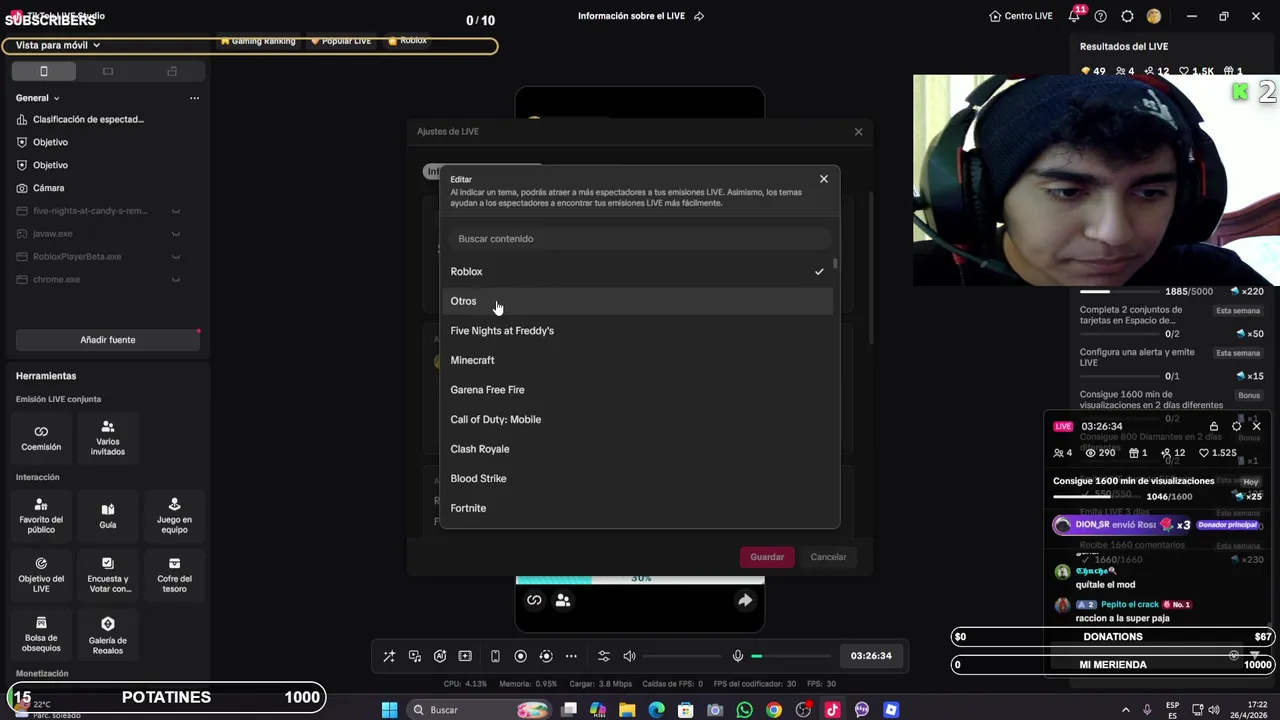This screenshot has height=720, width=1280.
Task: Open Centro LIVE
Action: (1021, 16)
